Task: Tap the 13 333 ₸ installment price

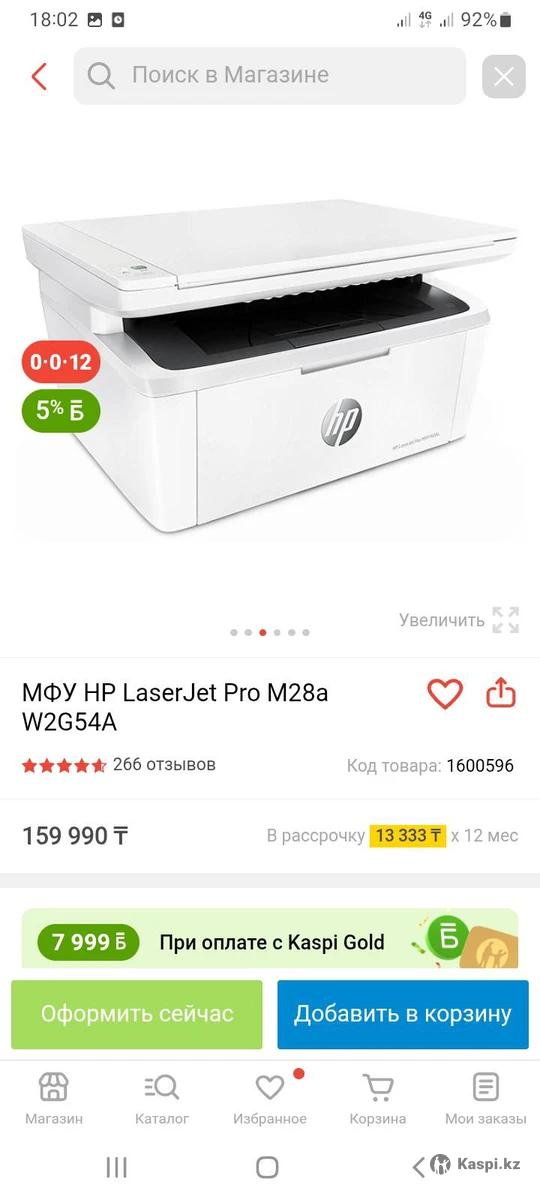Action: (x=408, y=836)
